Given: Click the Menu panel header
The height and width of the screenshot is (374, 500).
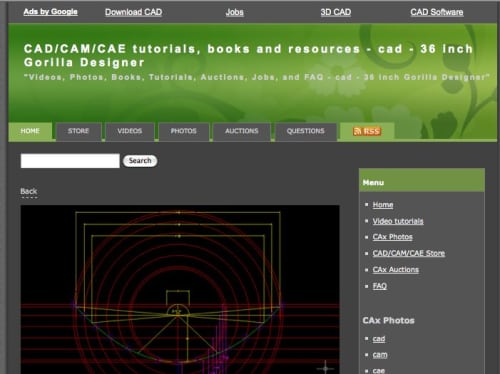Looking at the screenshot, I should click(422, 180).
